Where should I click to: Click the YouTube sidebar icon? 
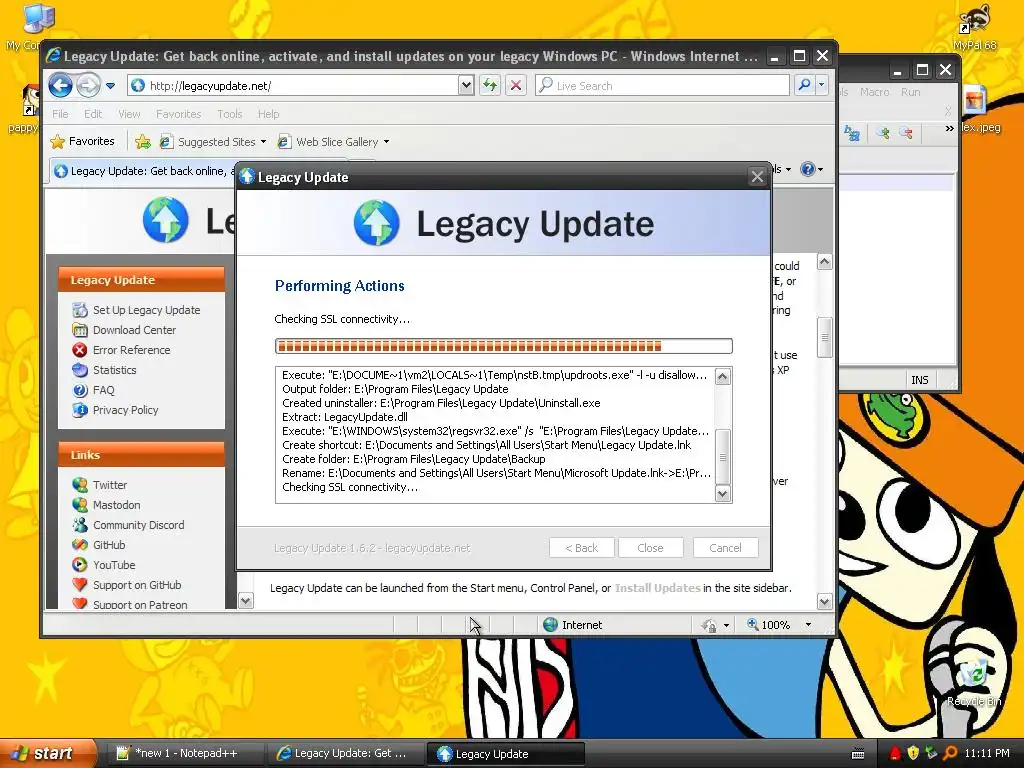tap(80, 565)
